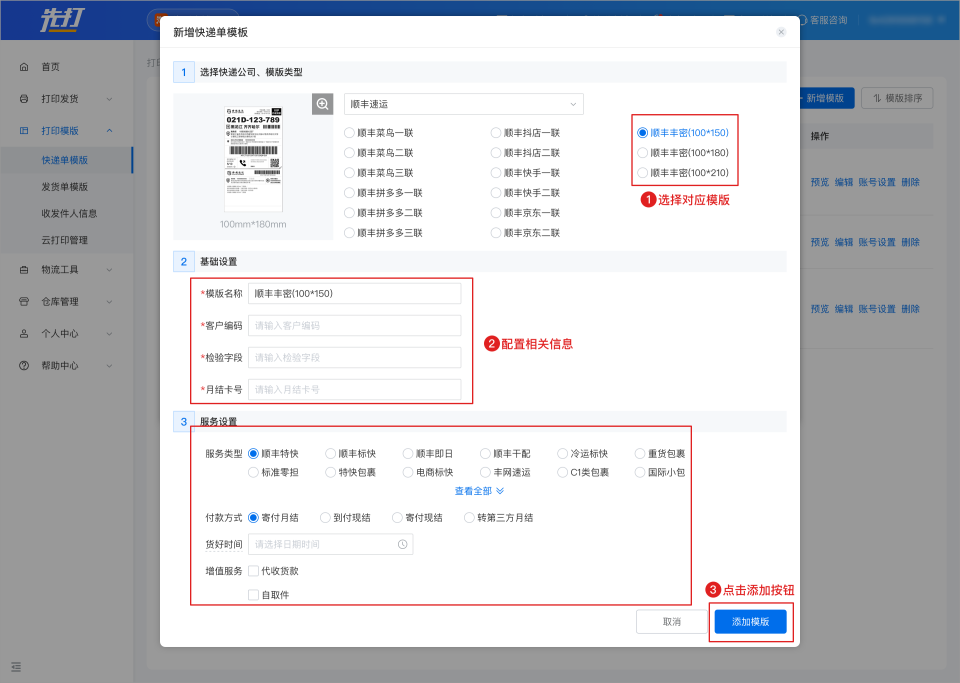Click the home icon beside 首页
960x683 pixels.
point(24,67)
